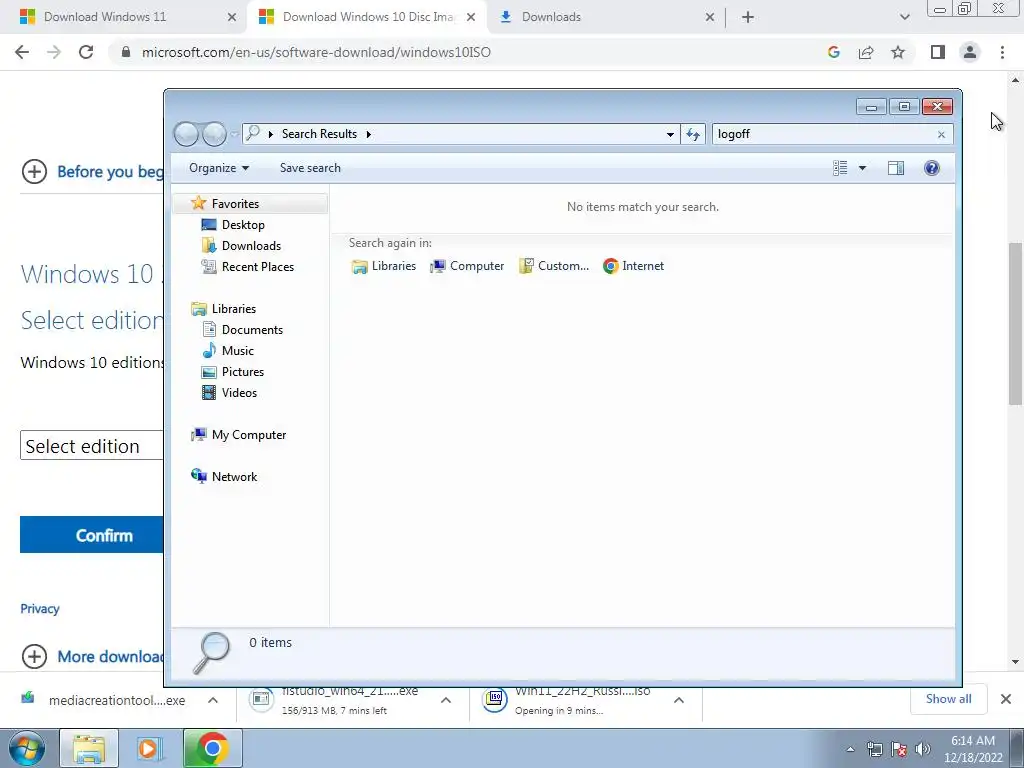Open Windows Start menu
Image resolution: width=1024 pixels, height=768 pixels.
coord(27,748)
